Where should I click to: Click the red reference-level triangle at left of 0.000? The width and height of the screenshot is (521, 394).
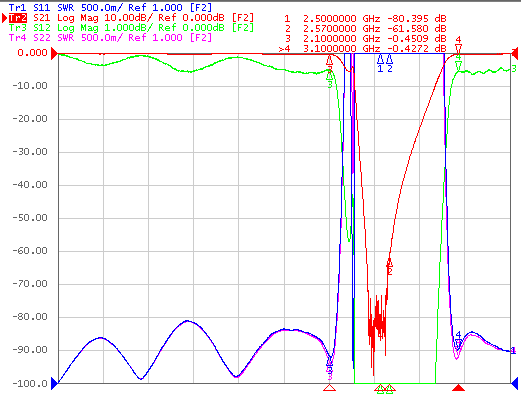pyautogui.click(x=54, y=53)
